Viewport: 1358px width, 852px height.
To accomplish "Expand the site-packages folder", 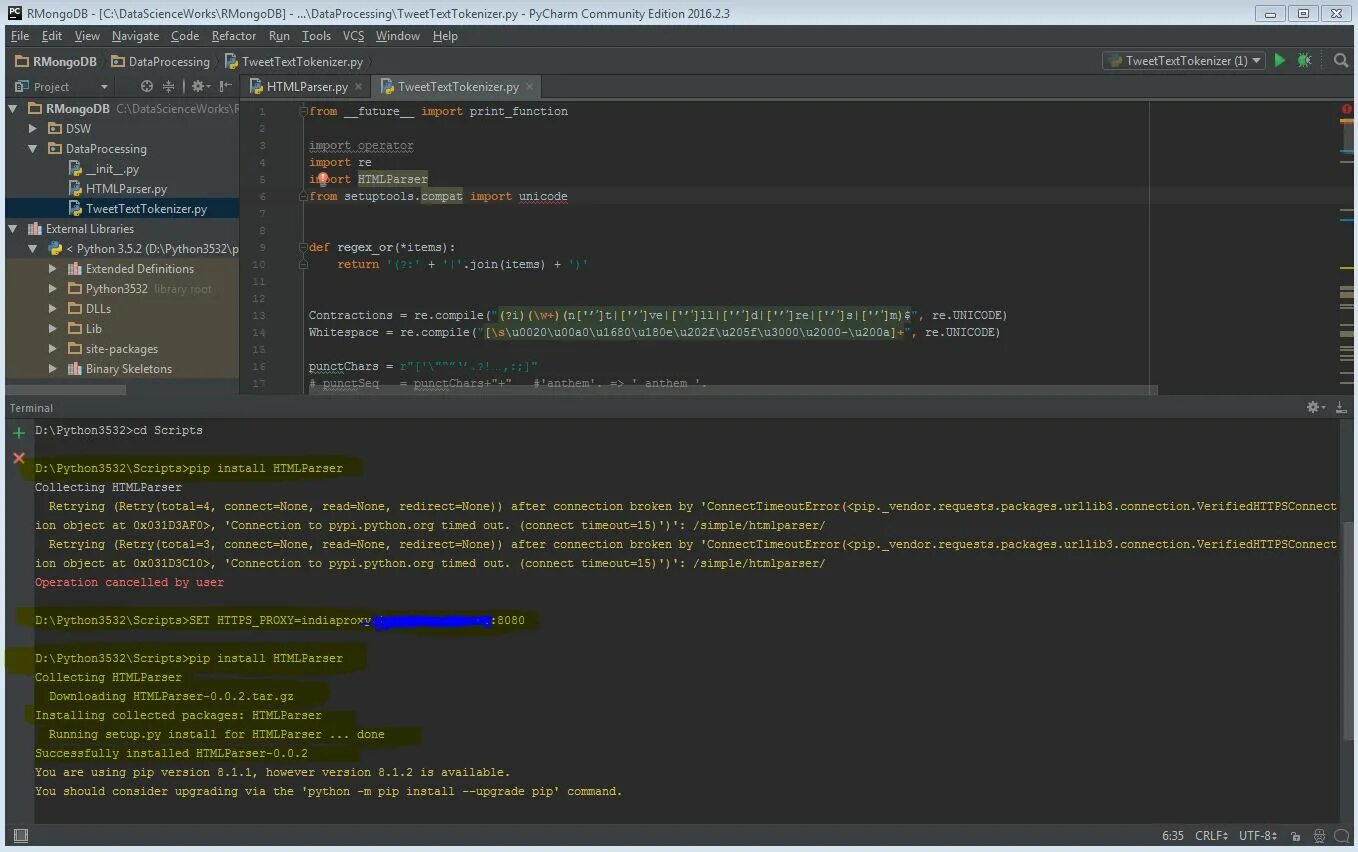I will tap(53, 349).
